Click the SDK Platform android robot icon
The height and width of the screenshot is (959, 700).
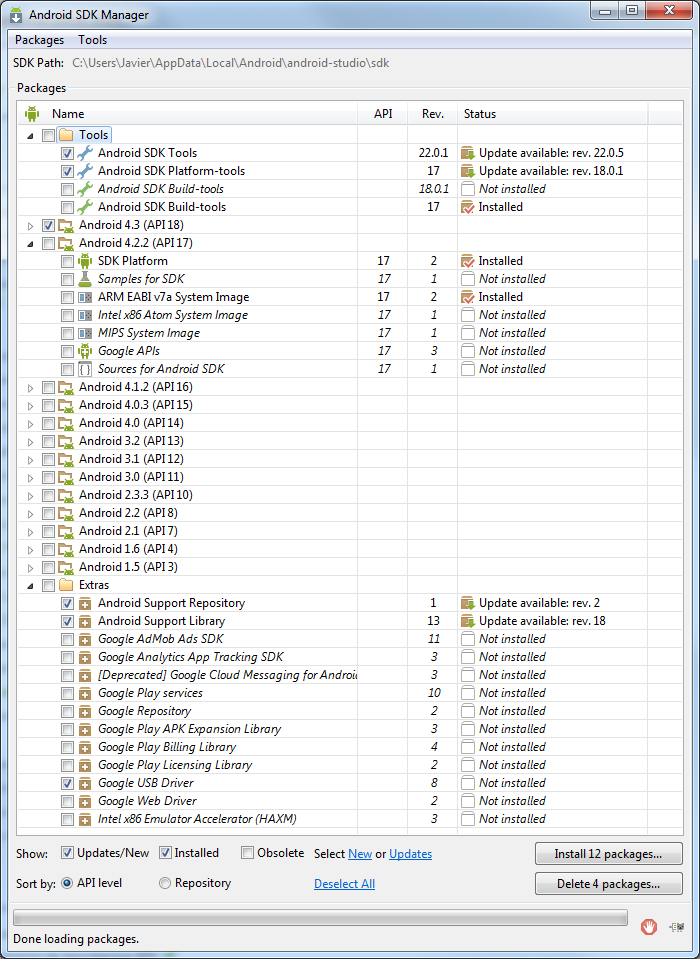[x=85, y=261]
